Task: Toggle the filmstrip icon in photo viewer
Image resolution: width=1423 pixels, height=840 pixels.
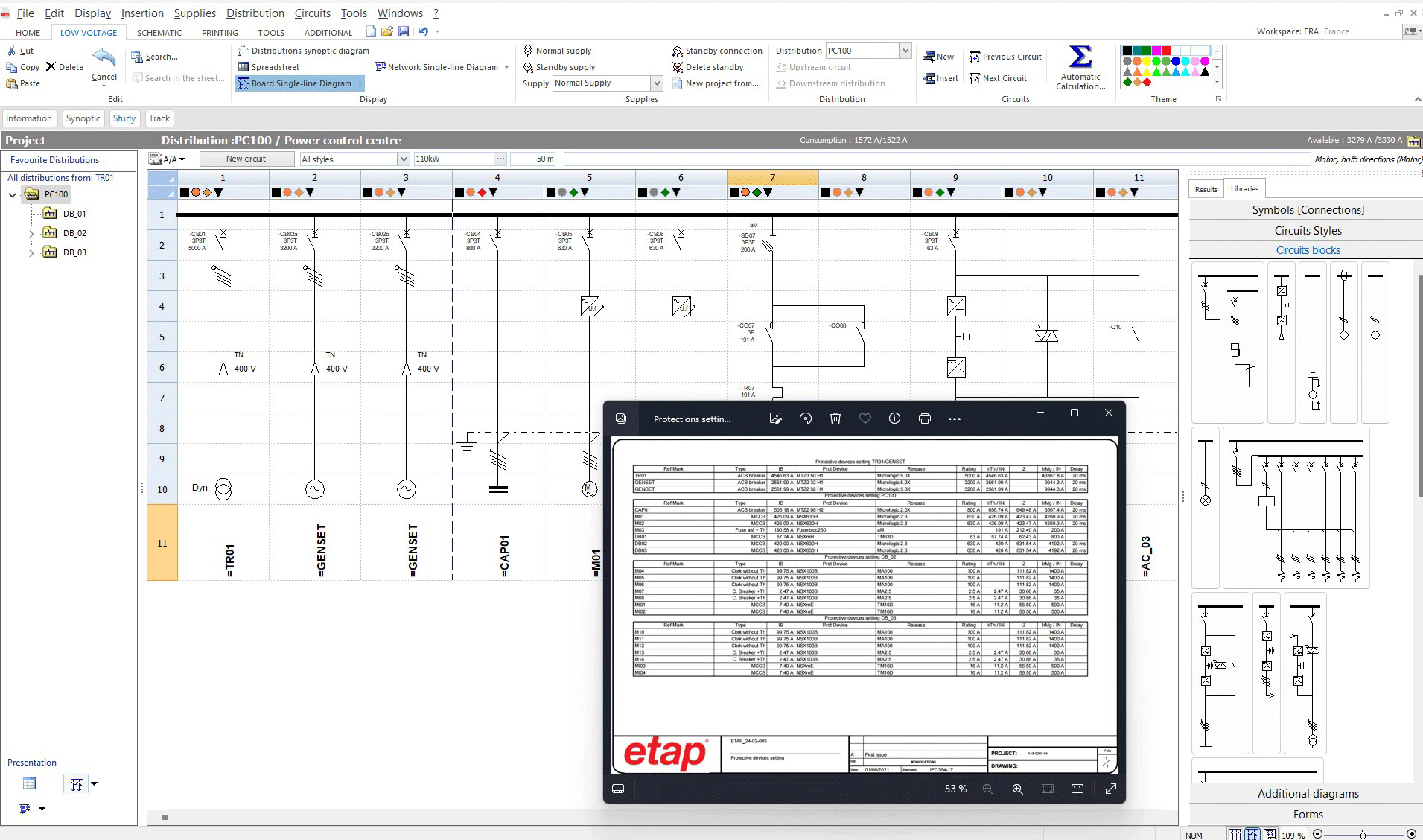Action: [x=618, y=789]
